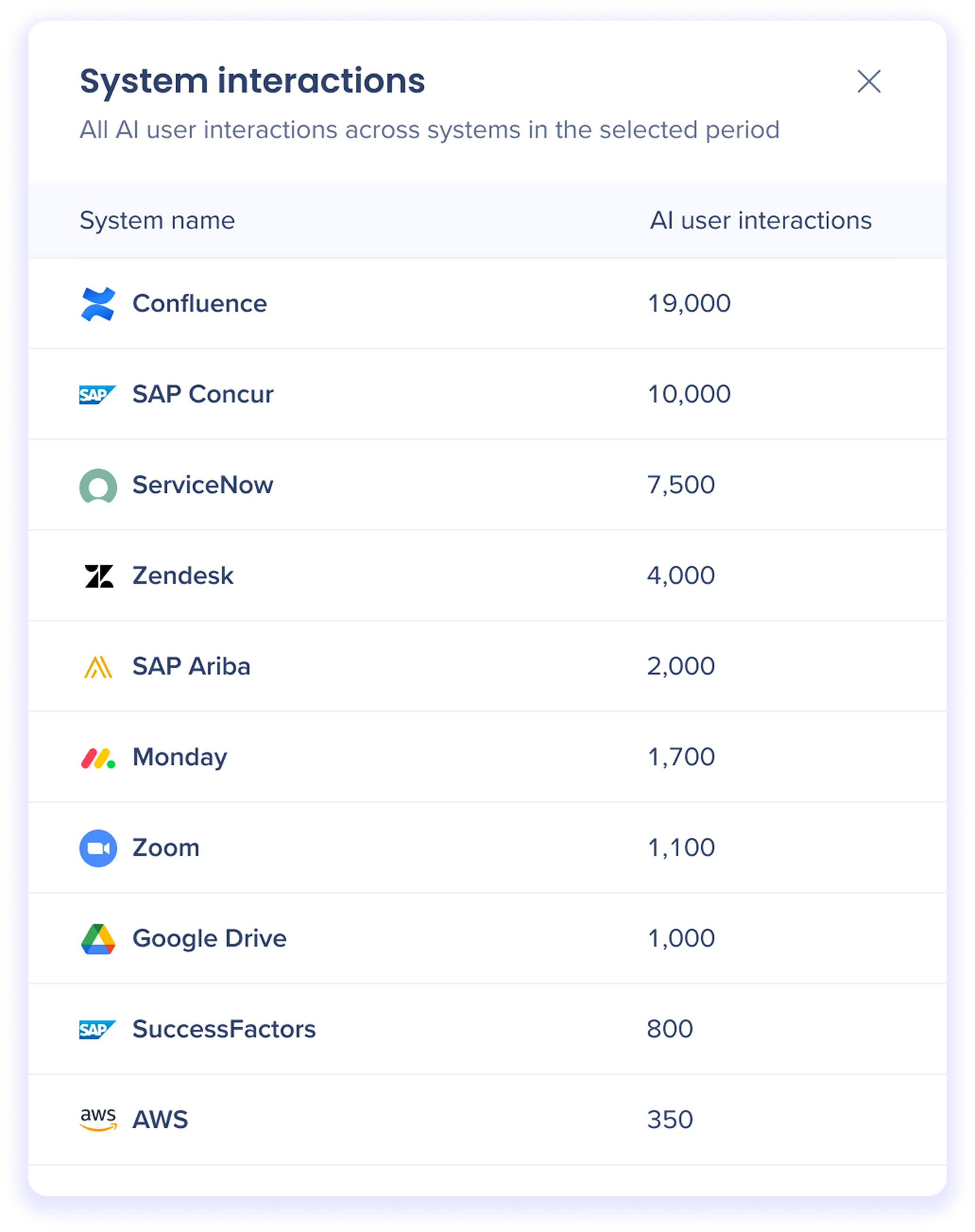Click the Zoom camera icon
The height and width of the screenshot is (1232, 975).
tap(98, 848)
